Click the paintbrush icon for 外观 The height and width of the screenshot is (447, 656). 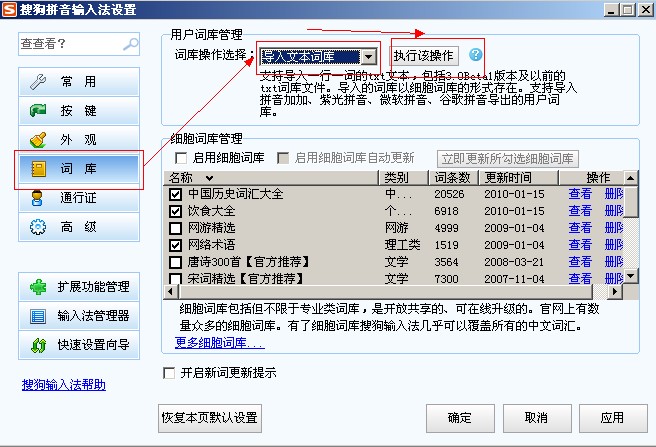coord(38,140)
